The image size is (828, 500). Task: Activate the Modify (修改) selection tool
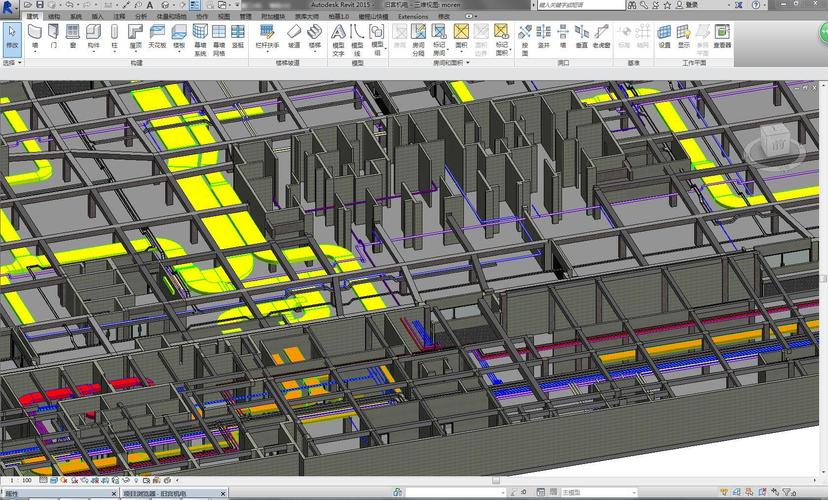click(12, 38)
